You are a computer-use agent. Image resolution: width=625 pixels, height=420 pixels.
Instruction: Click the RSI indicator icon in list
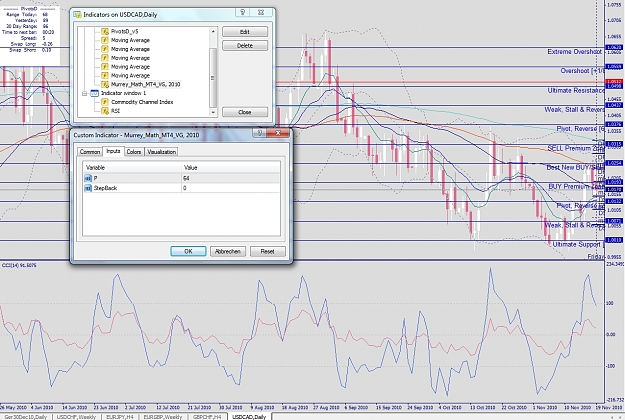tap(105, 111)
